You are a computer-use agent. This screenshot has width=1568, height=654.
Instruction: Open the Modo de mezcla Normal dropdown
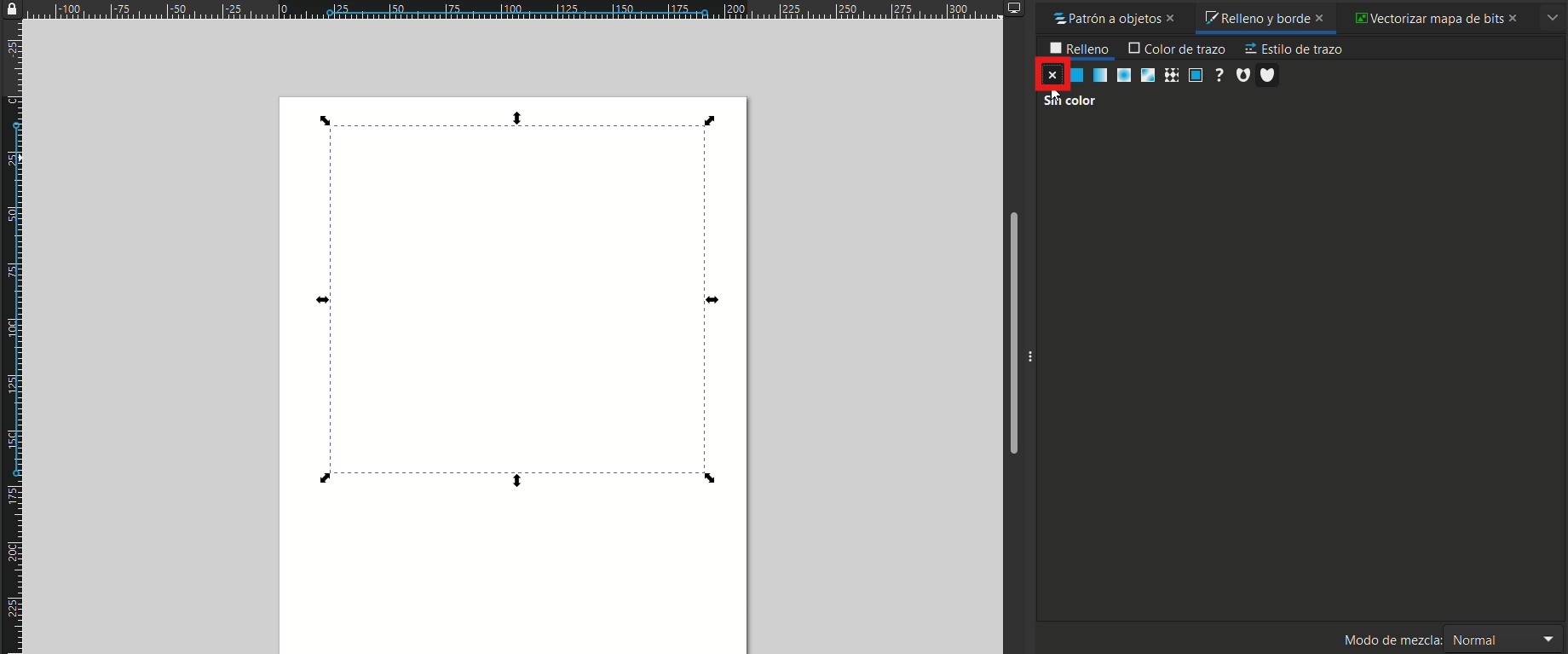click(x=1504, y=640)
